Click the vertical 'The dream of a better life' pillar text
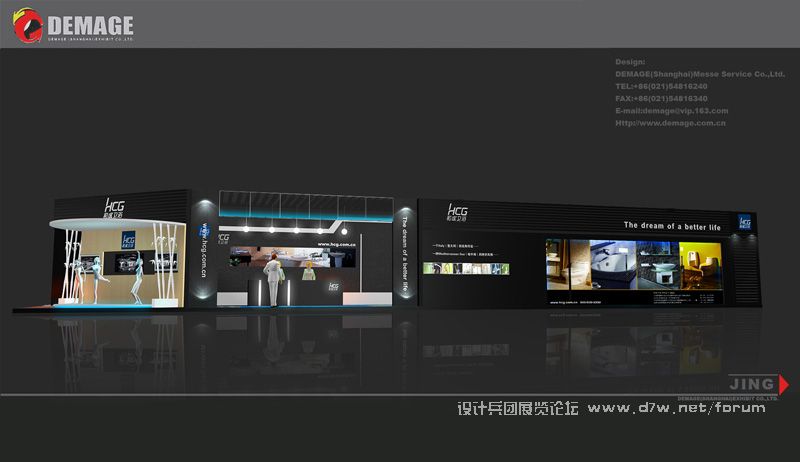 [x=405, y=253]
